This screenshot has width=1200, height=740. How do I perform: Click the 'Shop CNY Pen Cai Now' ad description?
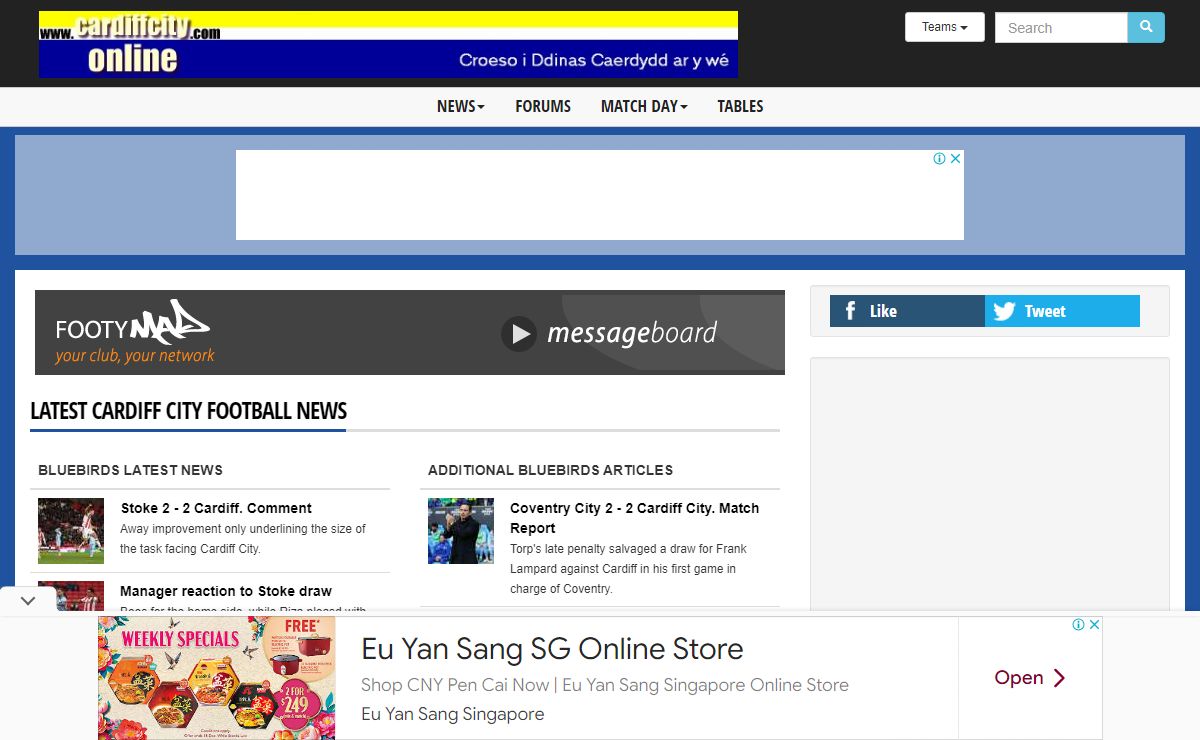[605, 685]
